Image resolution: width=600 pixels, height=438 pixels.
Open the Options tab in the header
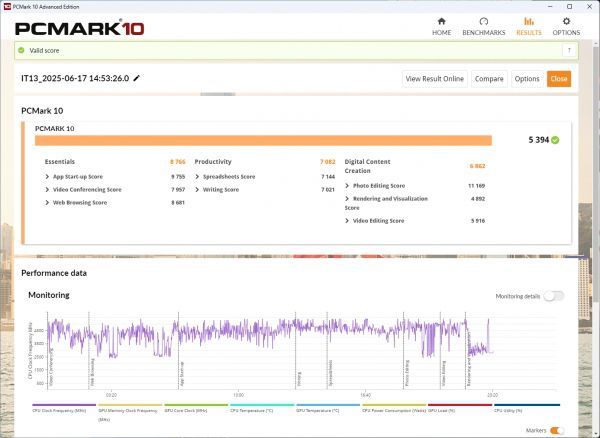566,27
